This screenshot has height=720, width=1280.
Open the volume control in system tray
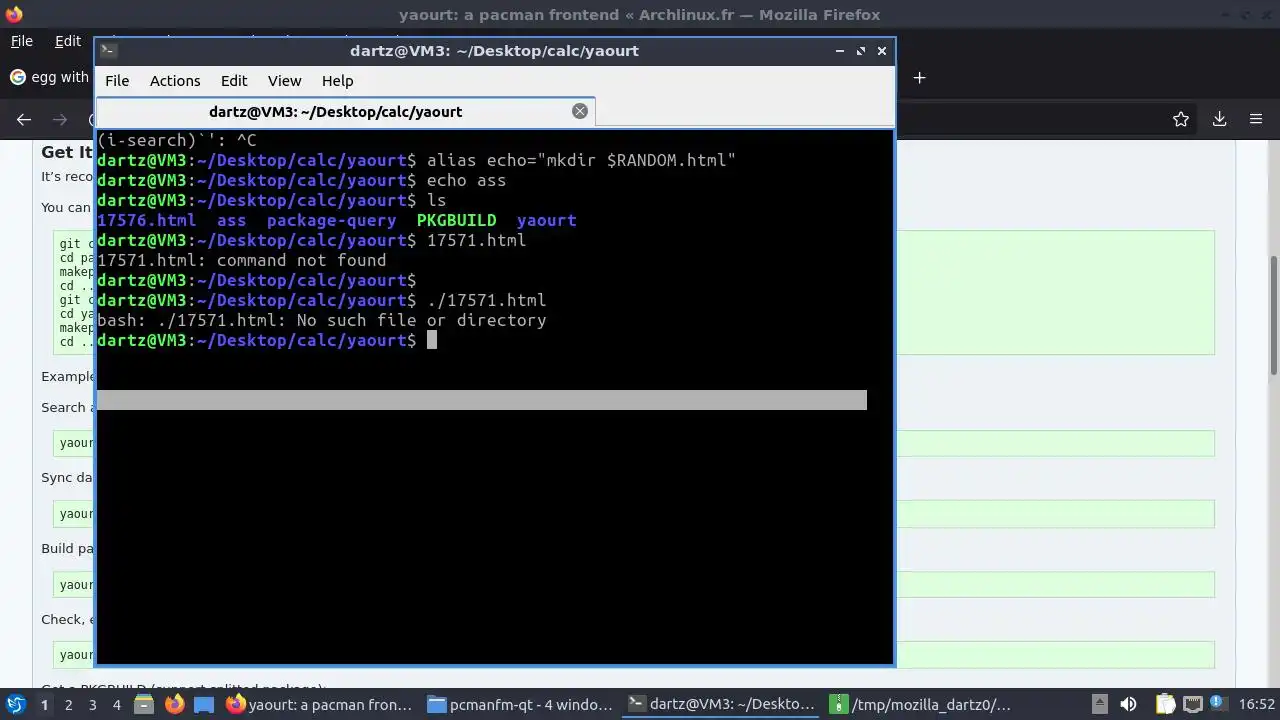1128,704
